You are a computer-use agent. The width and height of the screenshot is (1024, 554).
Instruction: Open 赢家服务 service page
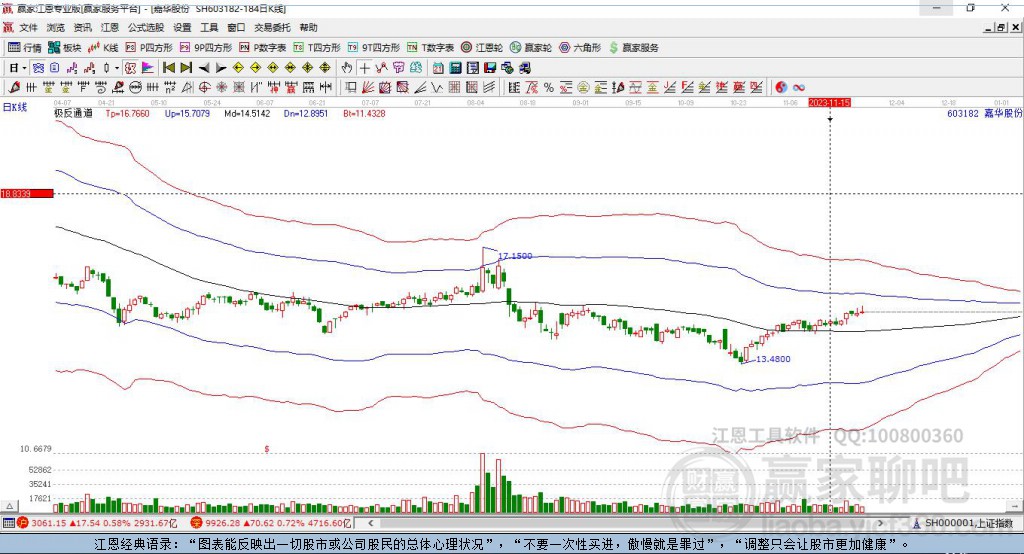[633, 48]
